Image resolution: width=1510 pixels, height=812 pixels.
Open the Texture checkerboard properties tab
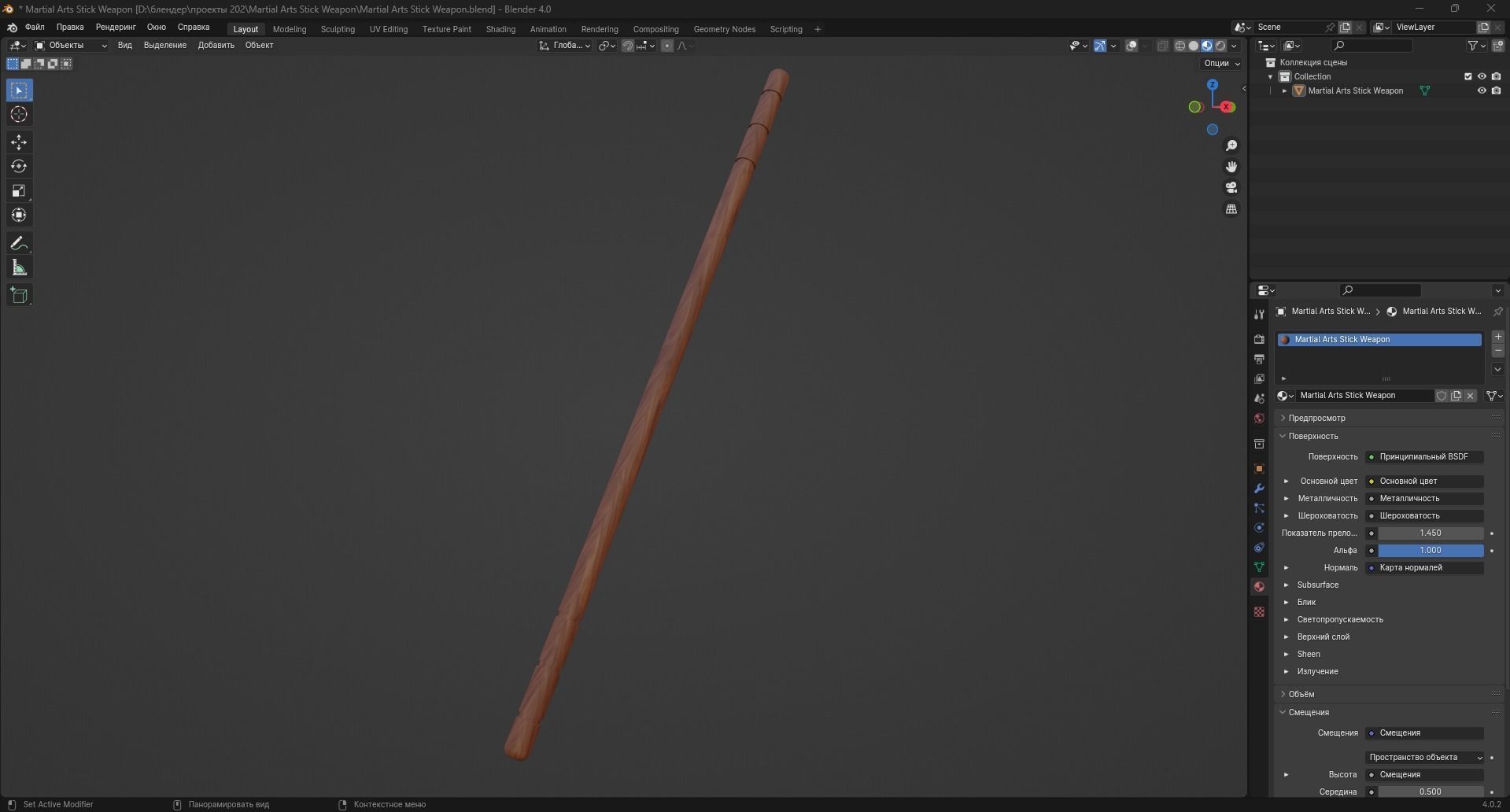[x=1259, y=611]
